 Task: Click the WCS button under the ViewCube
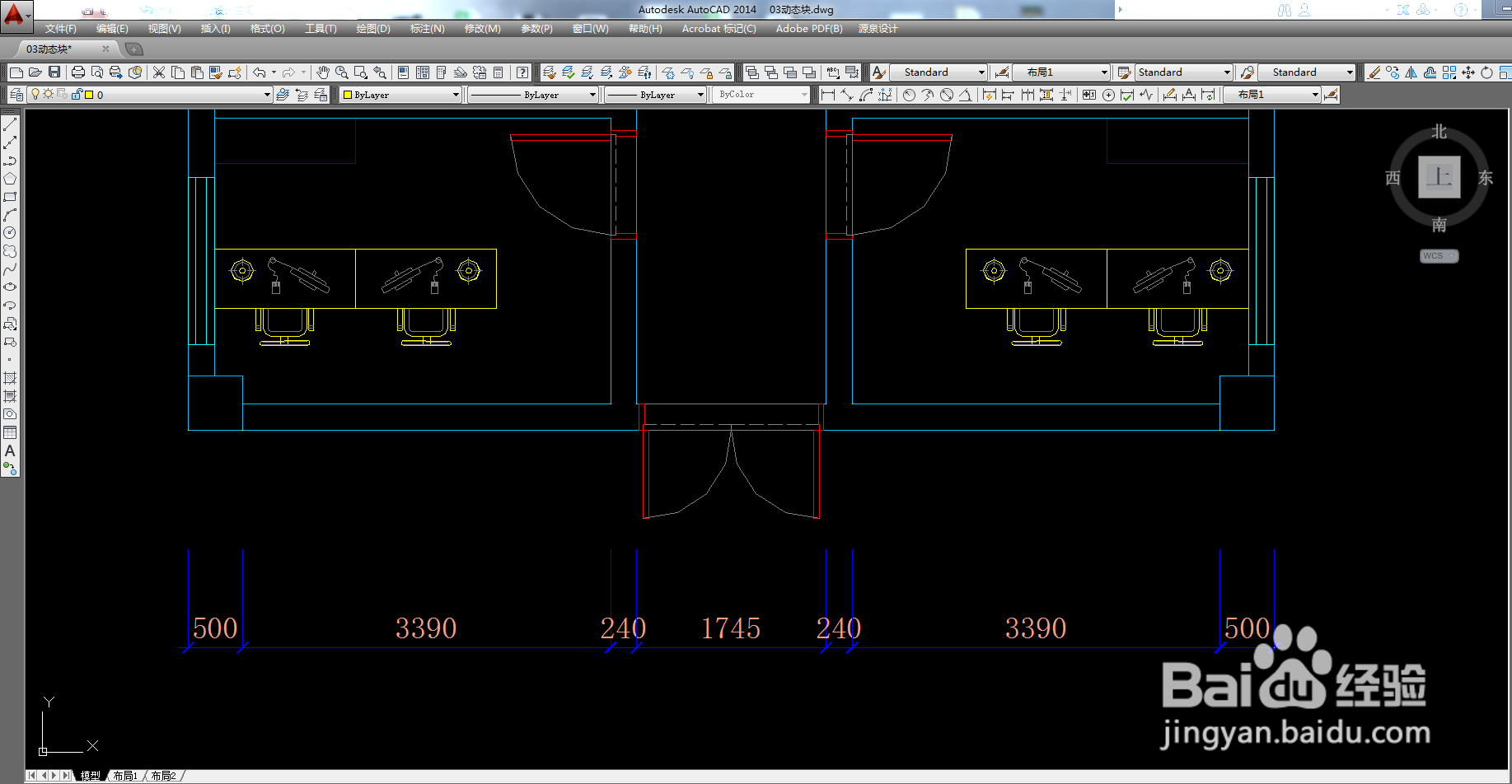1439,256
